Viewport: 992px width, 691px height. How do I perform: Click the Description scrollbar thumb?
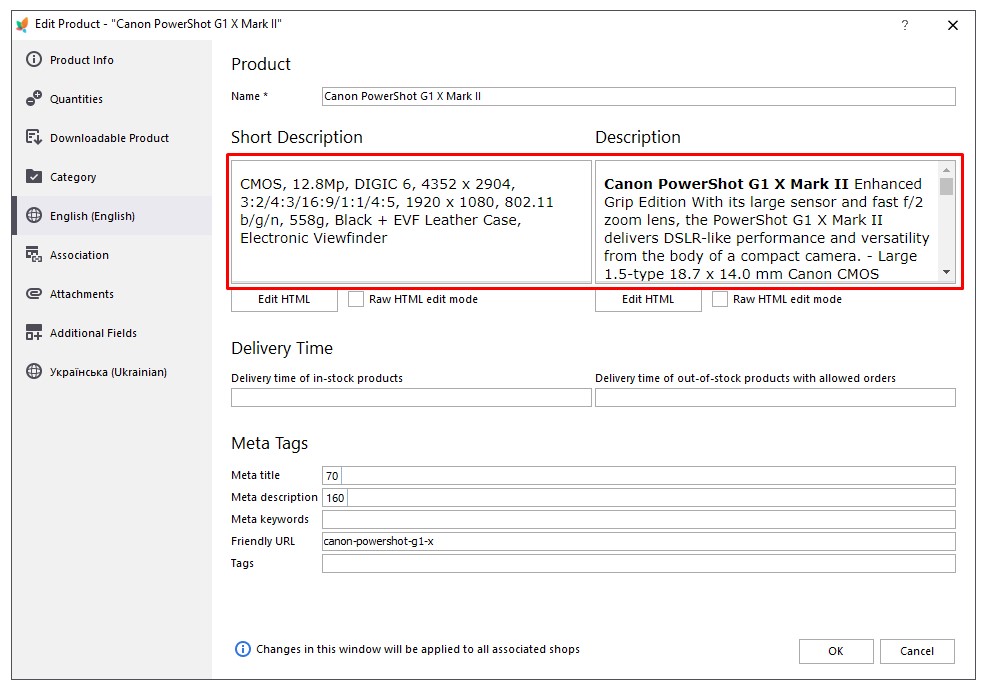click(x=946, y=187)
